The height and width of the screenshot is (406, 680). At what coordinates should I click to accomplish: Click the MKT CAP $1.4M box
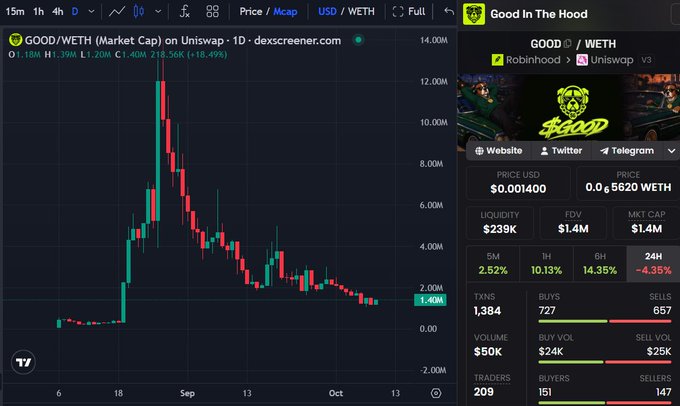(646, 223)
